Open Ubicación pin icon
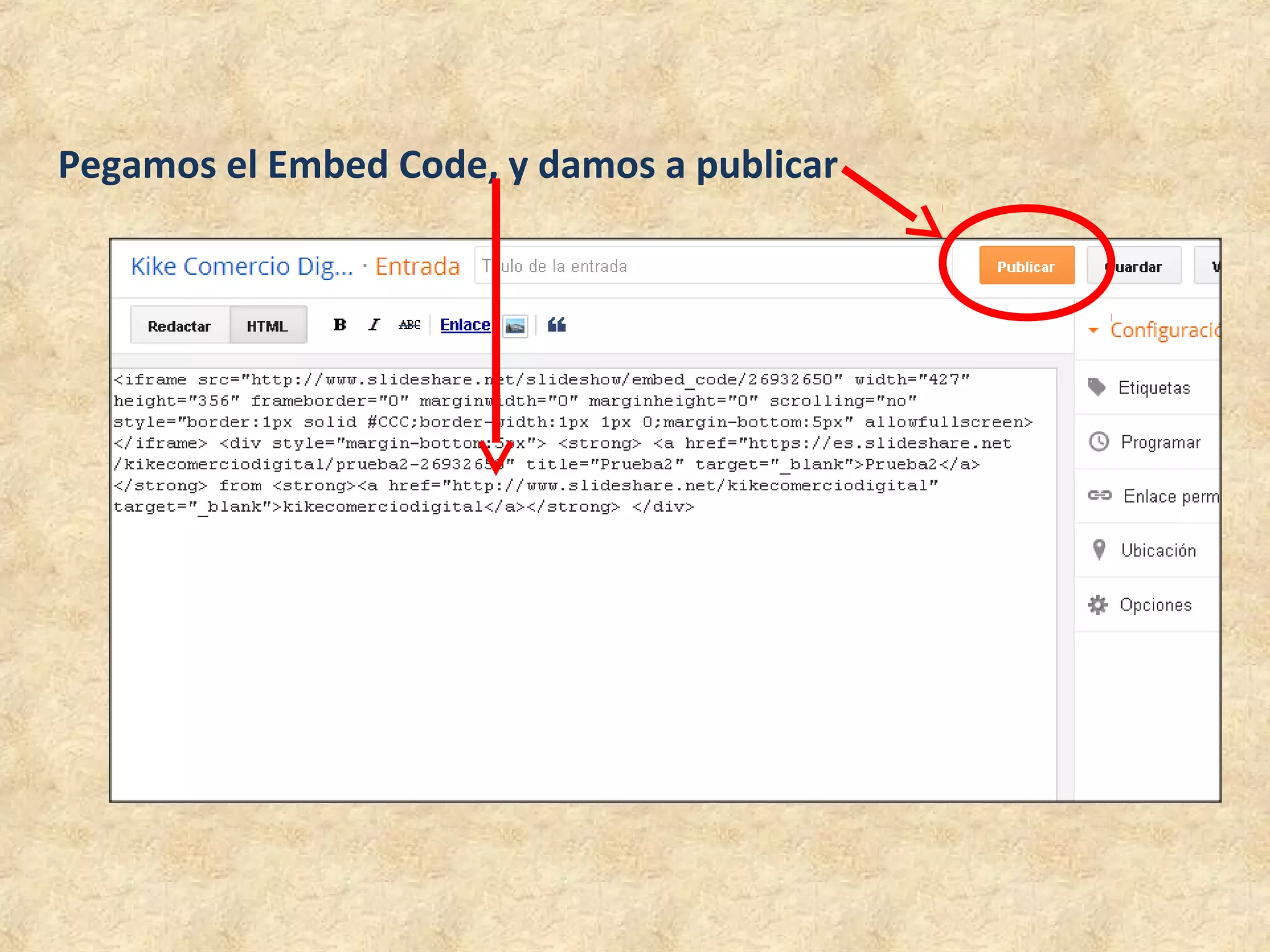 1099,549
